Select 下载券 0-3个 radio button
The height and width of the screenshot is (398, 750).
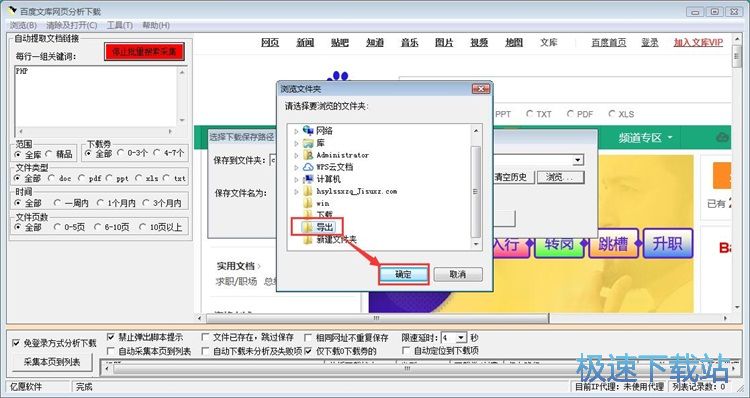pos(120,154)
